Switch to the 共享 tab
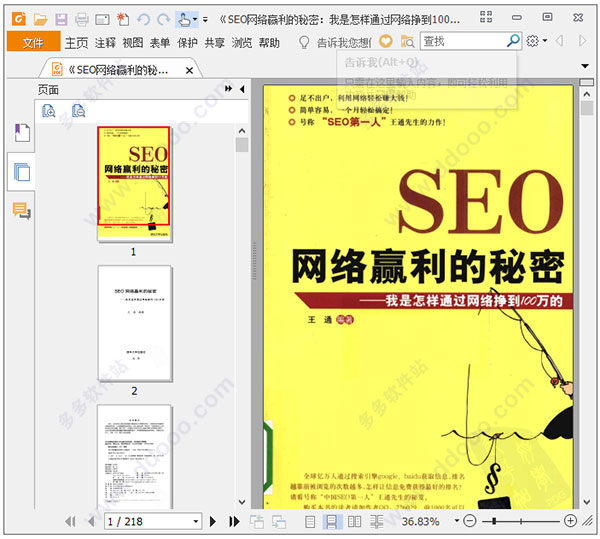 pyautogui.click(x=214, y=42)
